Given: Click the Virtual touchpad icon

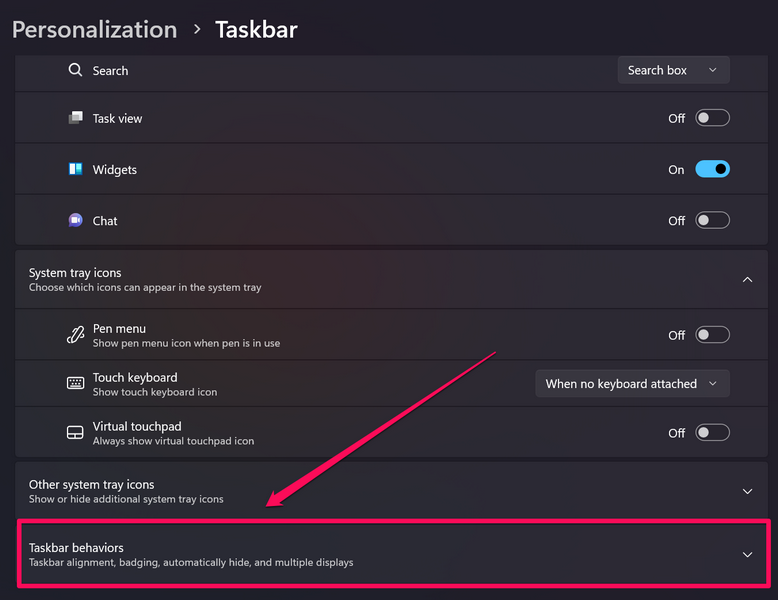Looking at the screenshot, I should click(x=75, y=433).
